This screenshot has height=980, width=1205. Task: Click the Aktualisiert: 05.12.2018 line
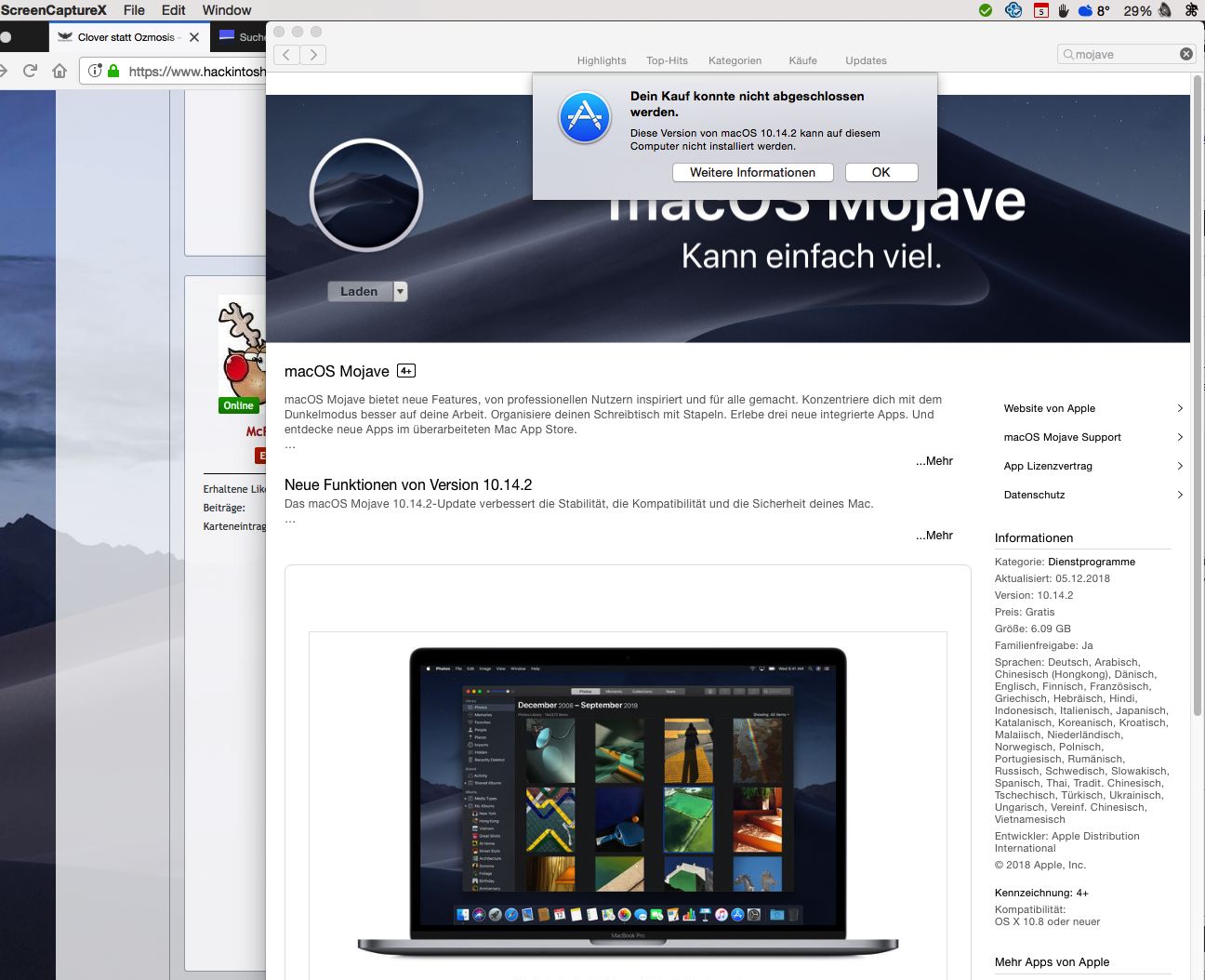pos(1053,578)
